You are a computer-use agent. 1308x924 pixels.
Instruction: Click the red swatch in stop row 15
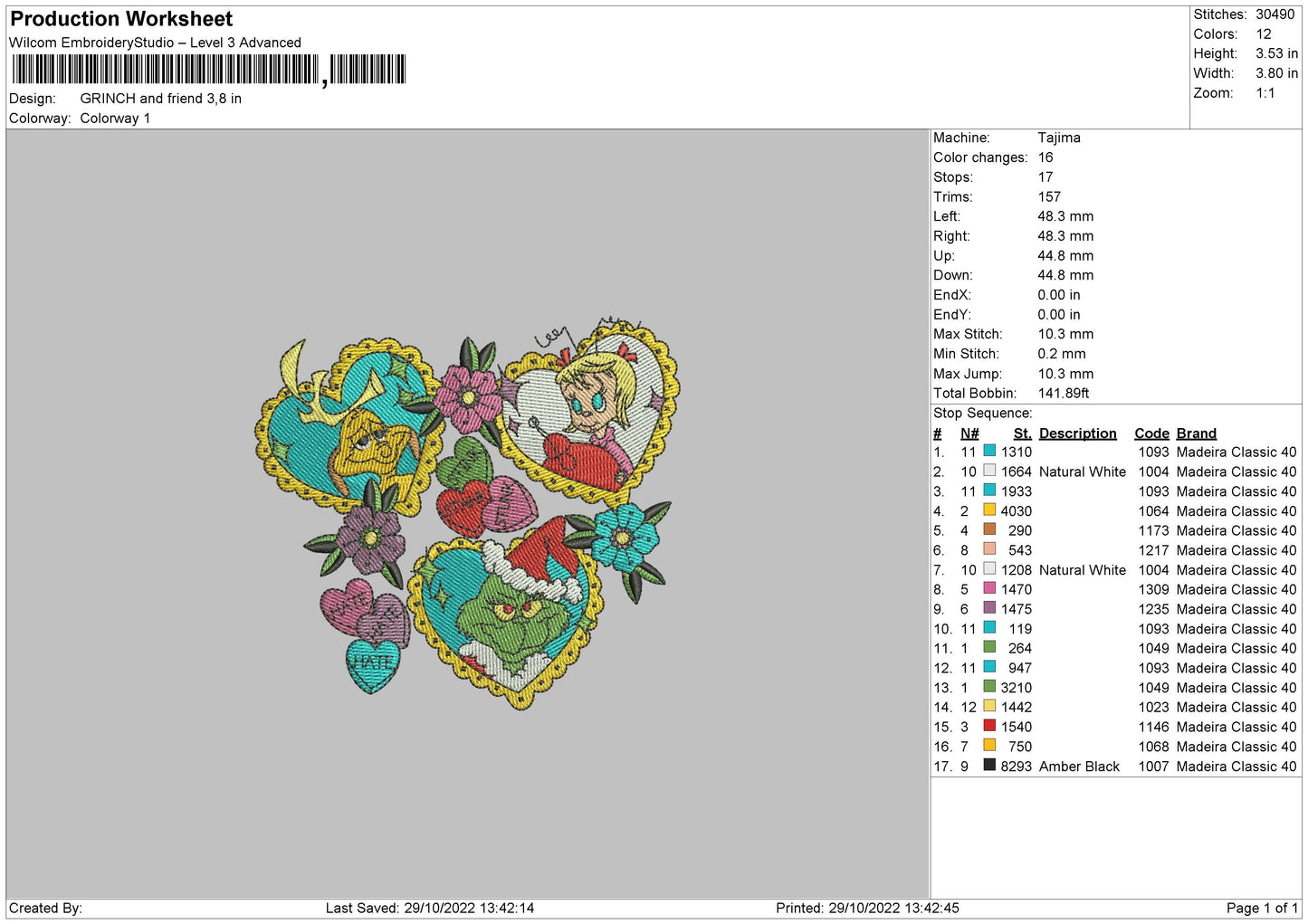tap(989, 726)
